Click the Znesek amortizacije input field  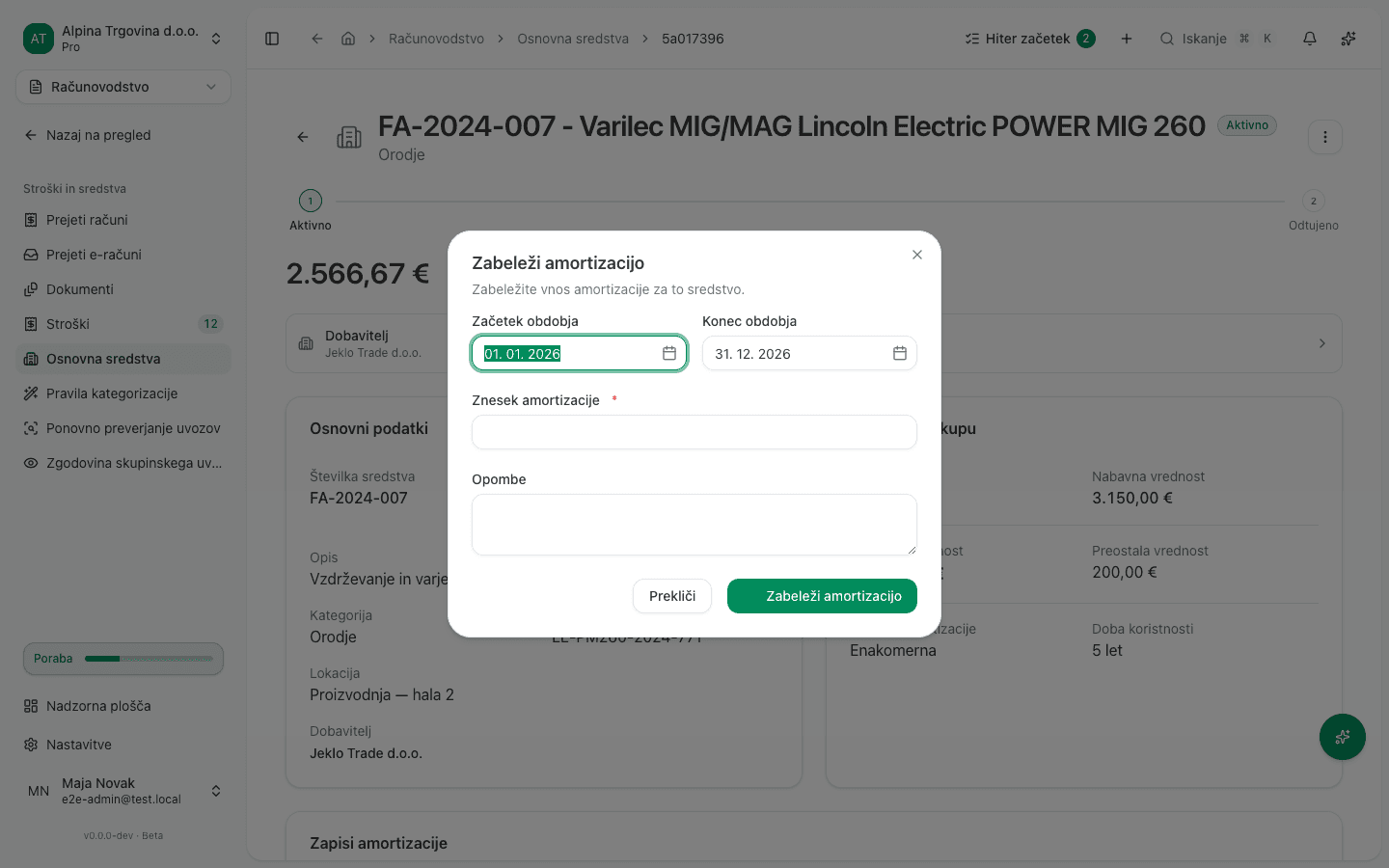point(694,432)
